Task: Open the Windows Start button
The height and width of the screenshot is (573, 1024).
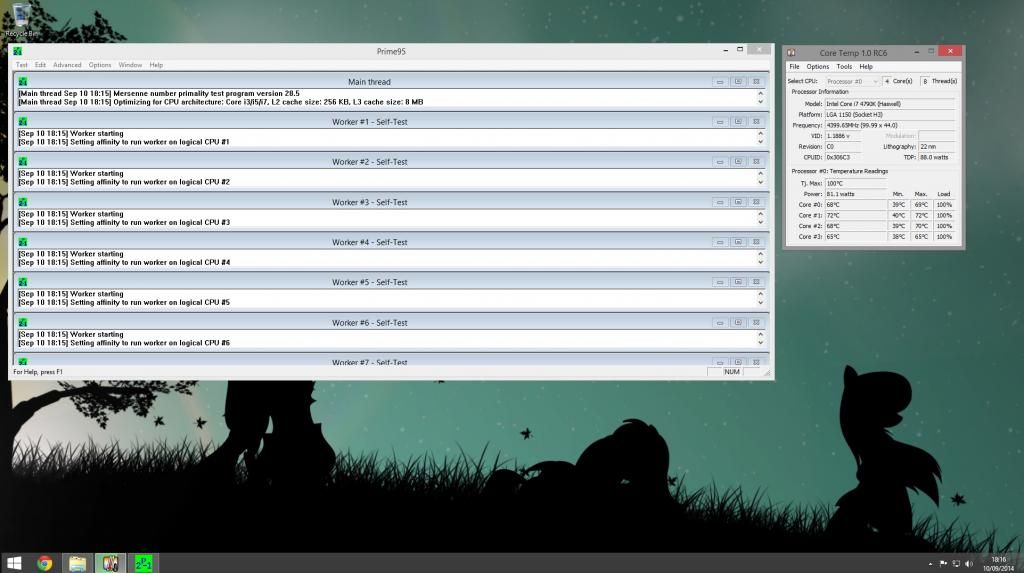Action: tap(14, 563)
